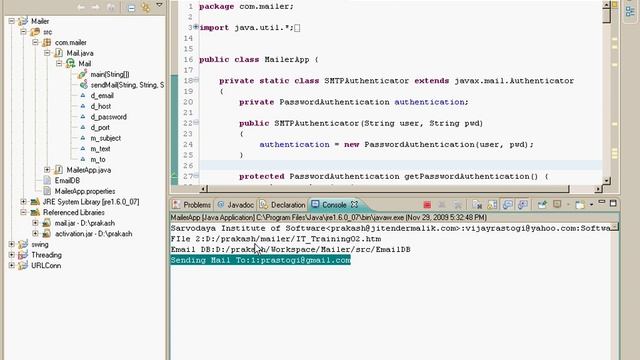The width and height of the screenshot is (640, 360).
Task: Click the editor horizontal scrollbar thumb
Action: tap(388, 189)
